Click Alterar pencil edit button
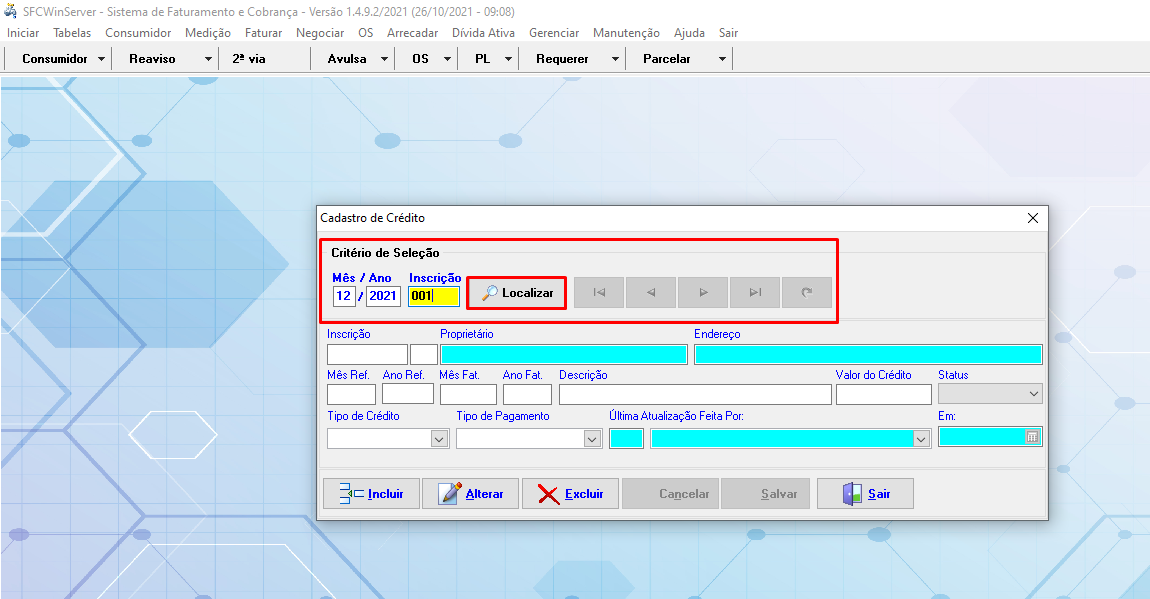Image resolution: width=1150 pixels, height=599 pixels. point(470,494)
